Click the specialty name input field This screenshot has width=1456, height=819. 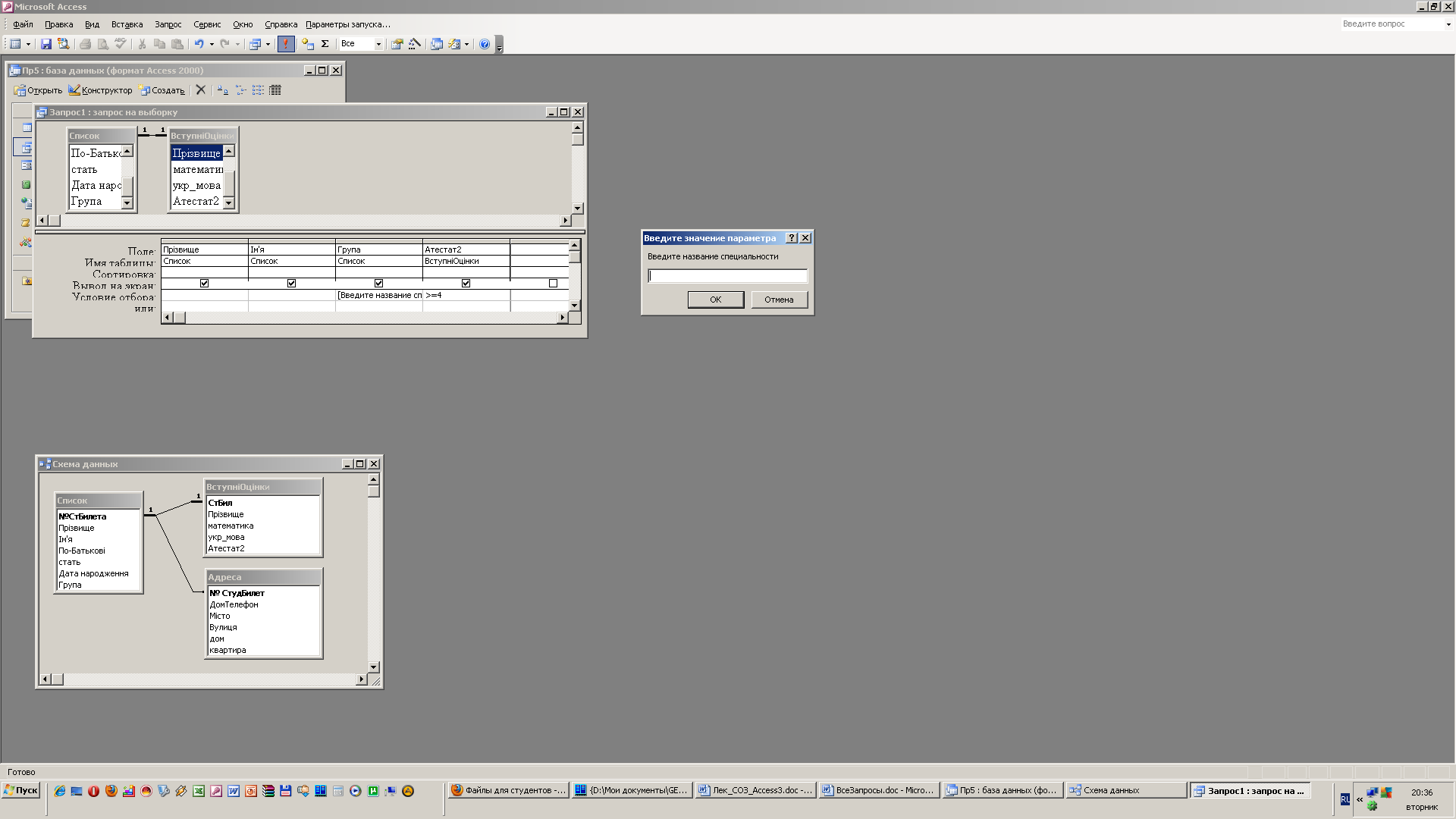[x=727, y=276]
